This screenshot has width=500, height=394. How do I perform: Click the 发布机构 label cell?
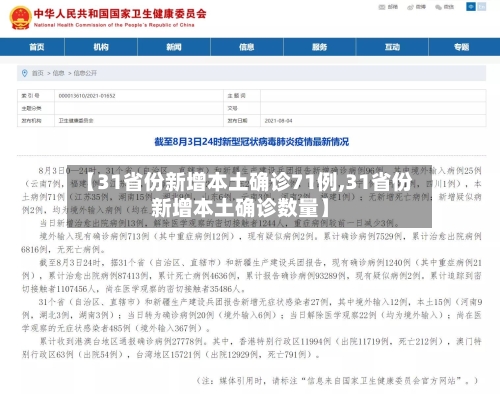click(36, 120)
